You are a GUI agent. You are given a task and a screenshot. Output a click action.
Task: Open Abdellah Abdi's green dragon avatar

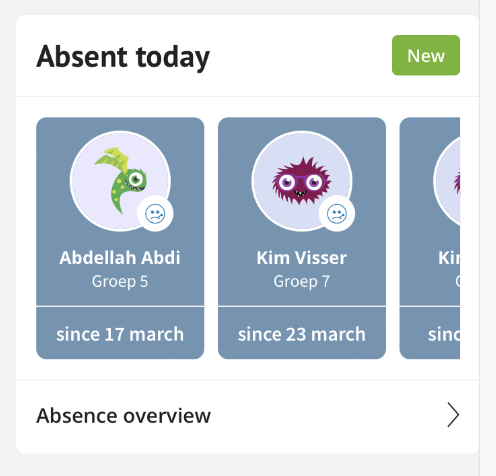tap(120, 181)
